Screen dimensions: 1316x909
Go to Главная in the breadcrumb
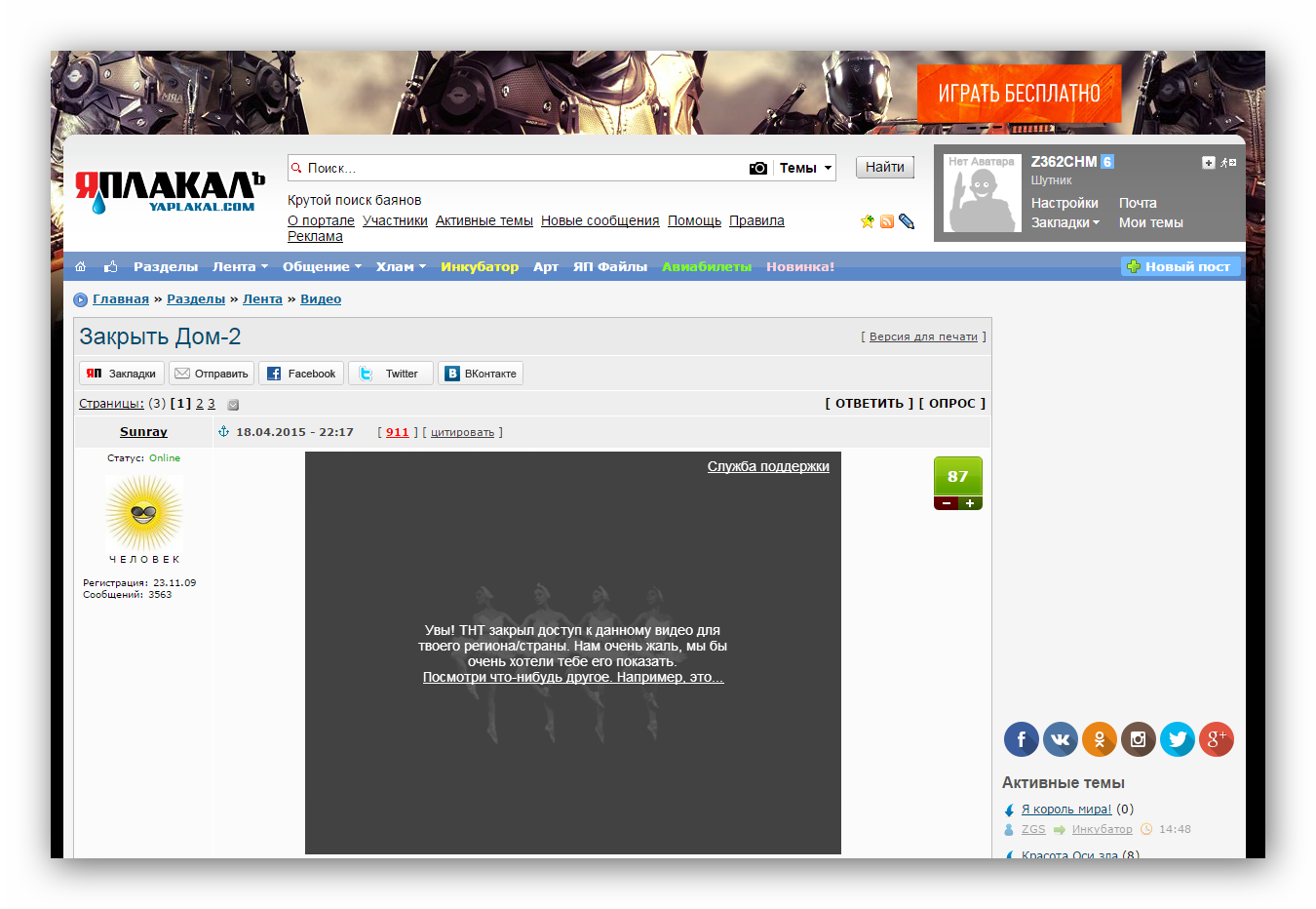pos(121,299)
